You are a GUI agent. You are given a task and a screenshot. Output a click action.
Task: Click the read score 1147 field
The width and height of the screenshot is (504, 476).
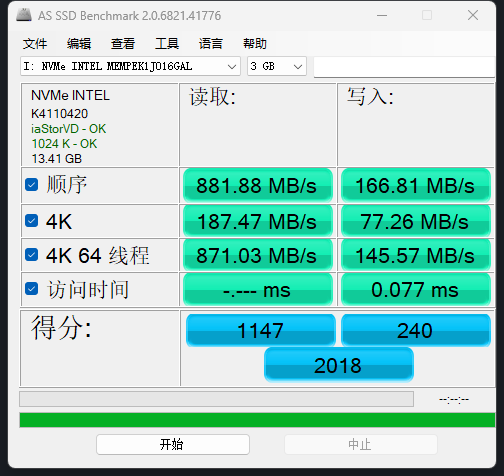tap(261, 330)
